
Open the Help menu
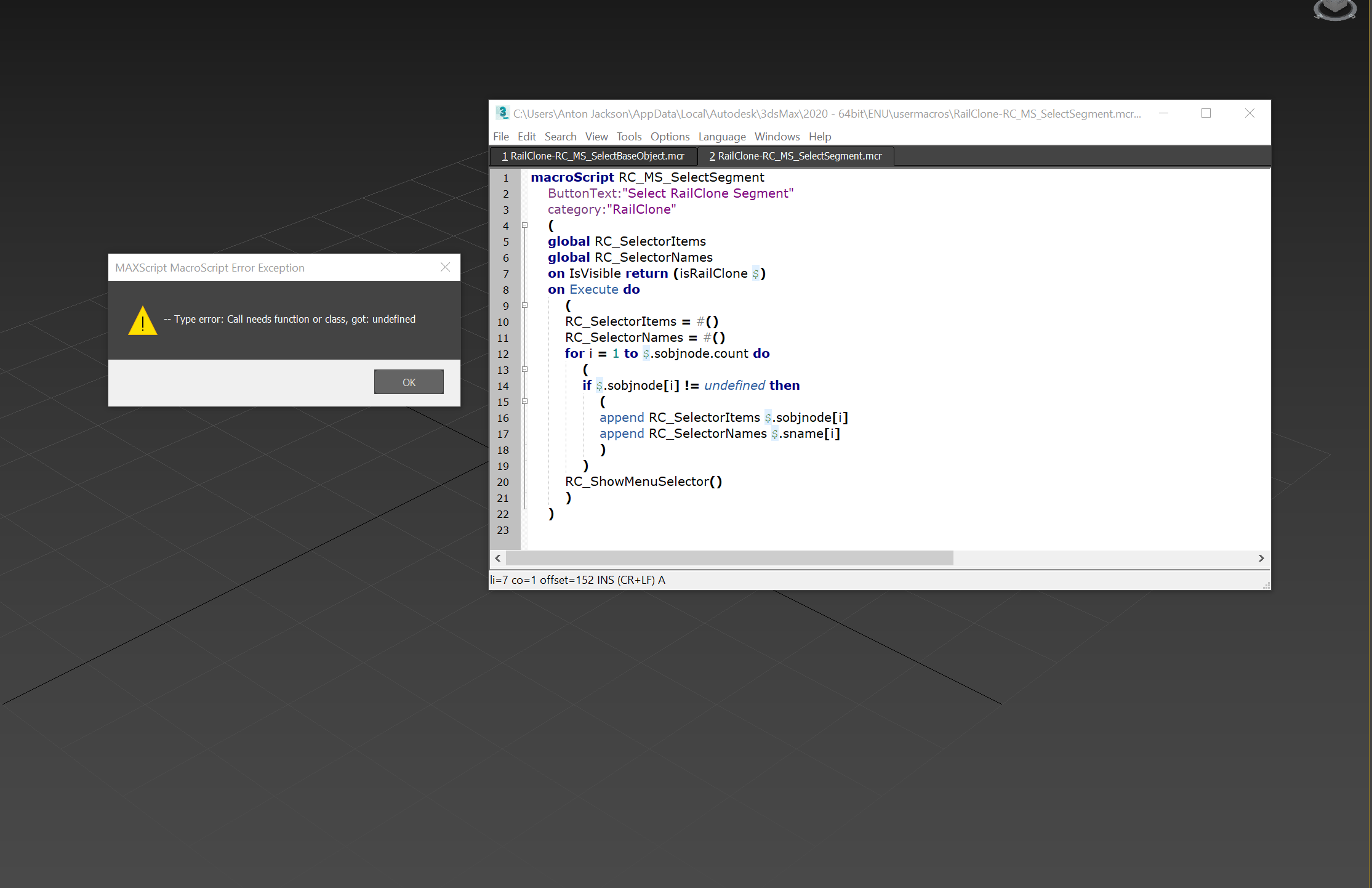(x=819, y=137)
